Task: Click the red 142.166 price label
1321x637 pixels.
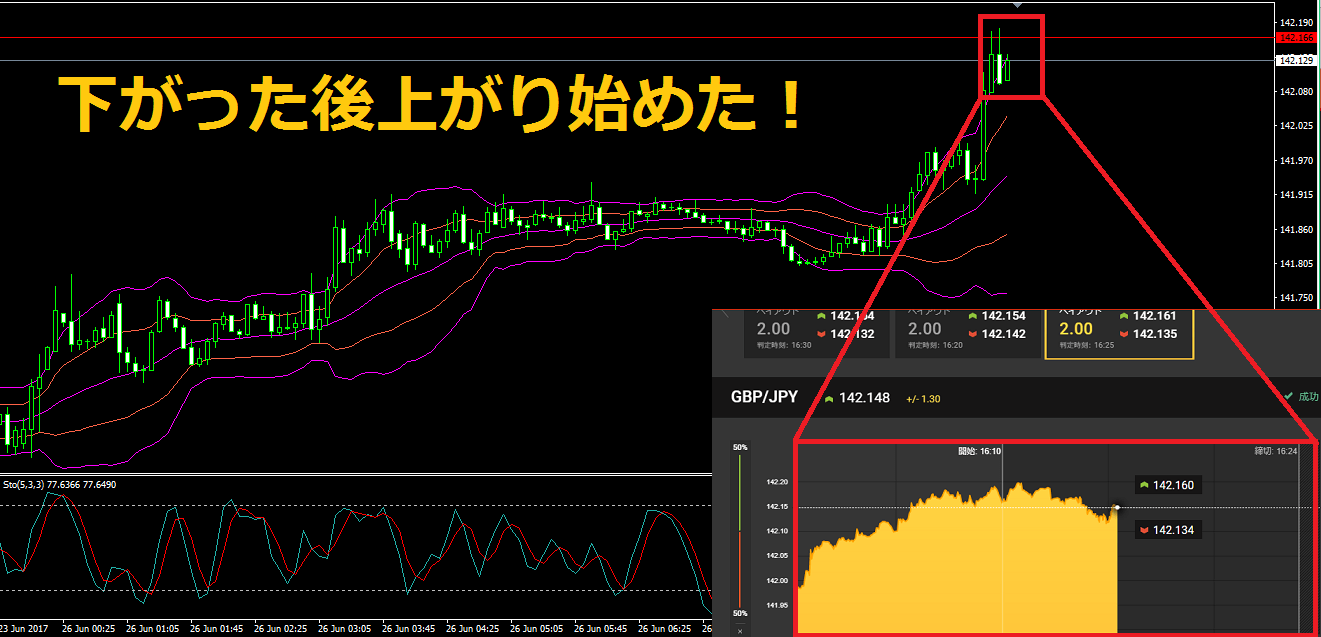Action: click(x=1296, y=38)
